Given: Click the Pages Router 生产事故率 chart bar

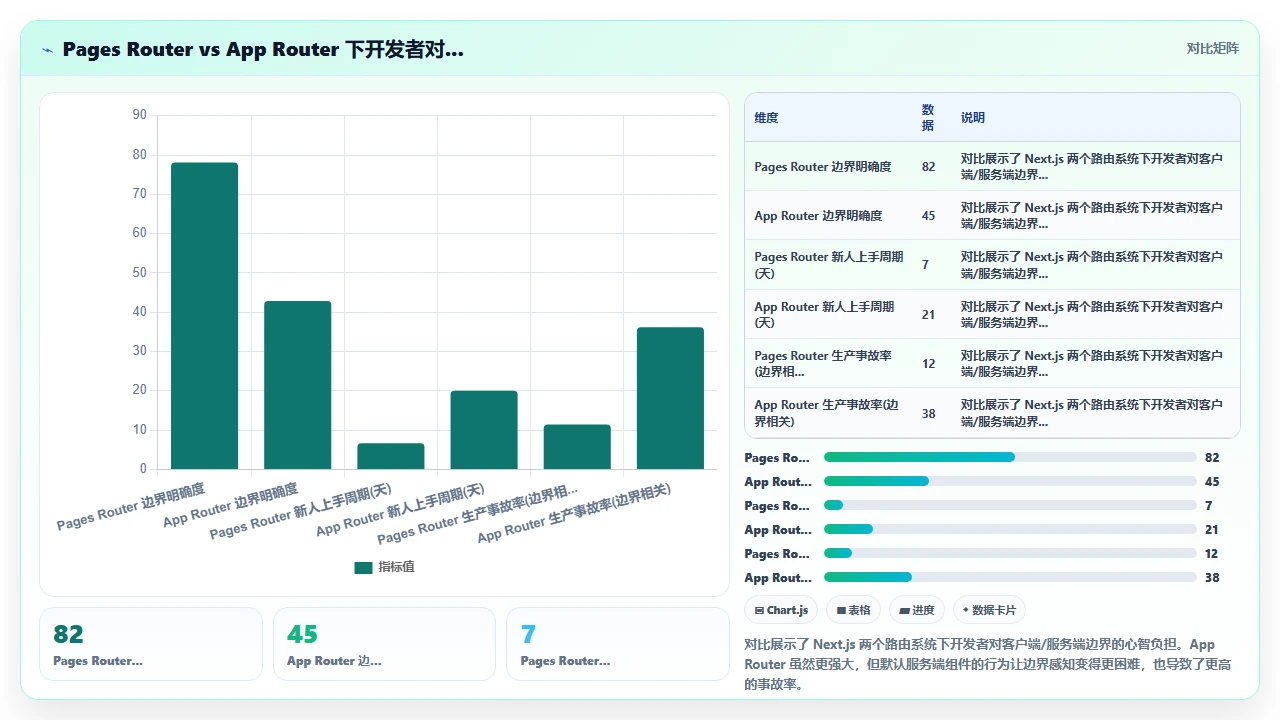Looking at the screenshot, I should coord(577,447).
